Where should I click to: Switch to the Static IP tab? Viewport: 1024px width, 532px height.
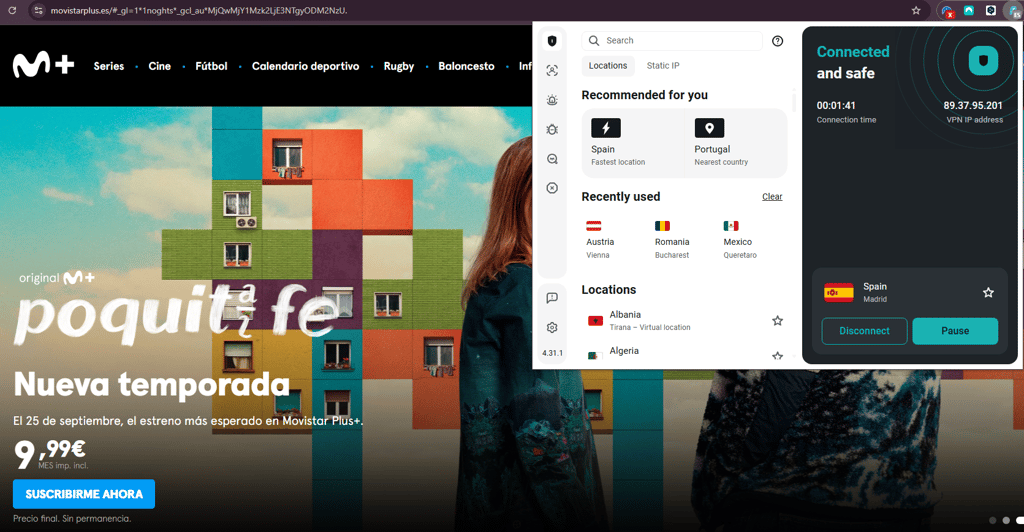click(x=663, y=65)
